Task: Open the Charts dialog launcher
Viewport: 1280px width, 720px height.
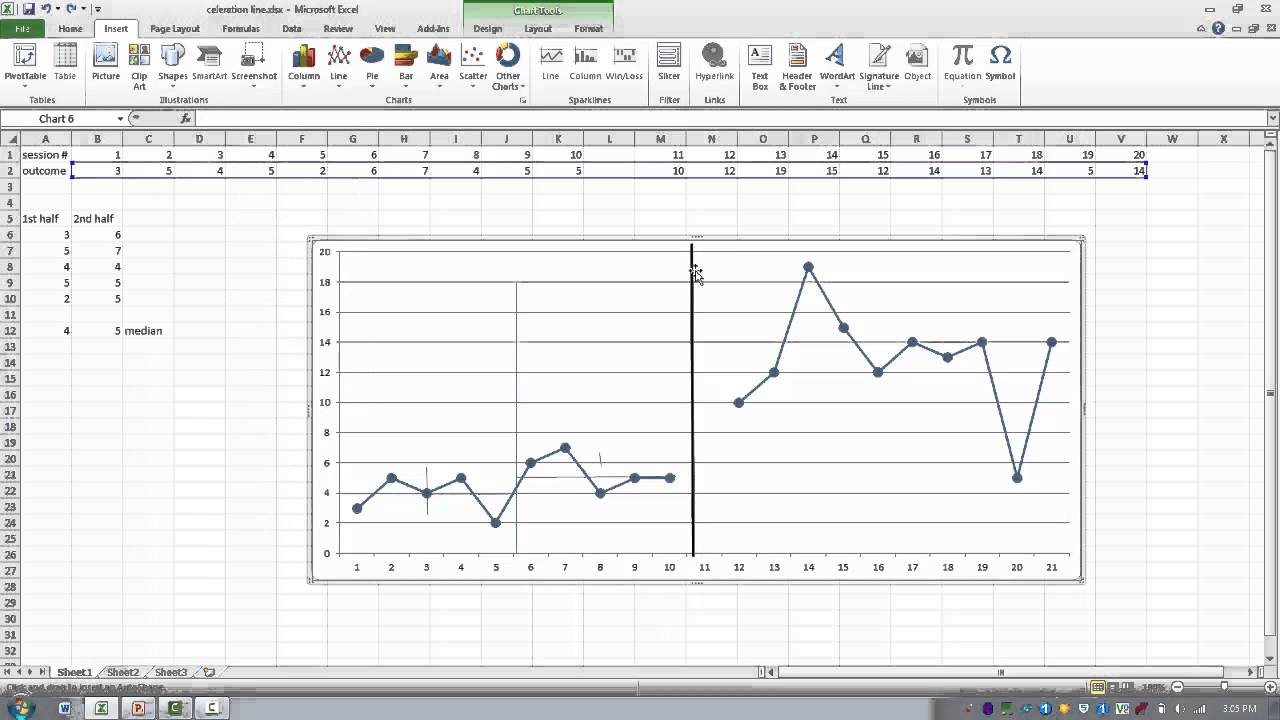Action: (522, 101)
